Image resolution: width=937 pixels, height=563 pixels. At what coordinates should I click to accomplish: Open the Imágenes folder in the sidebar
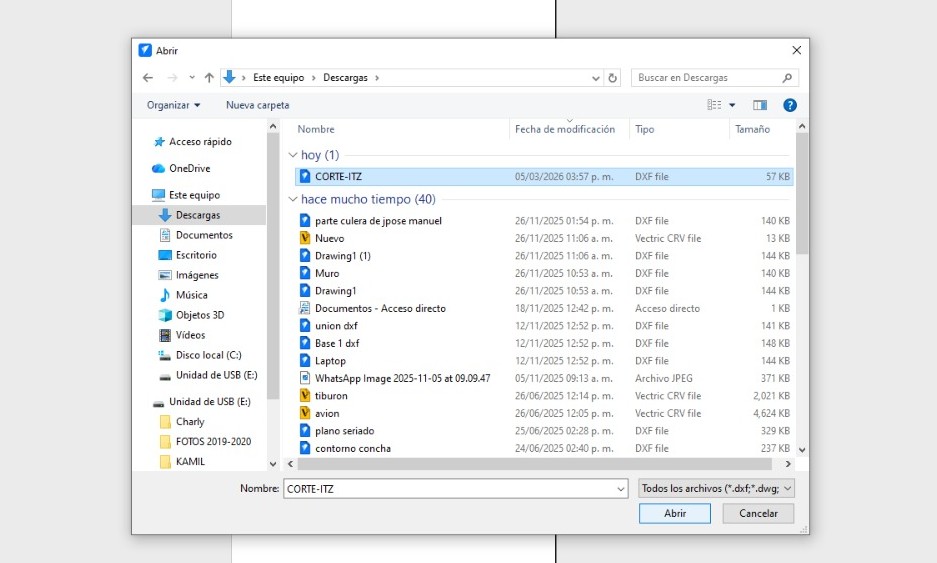pyautogui.click(x=189, y=275)
